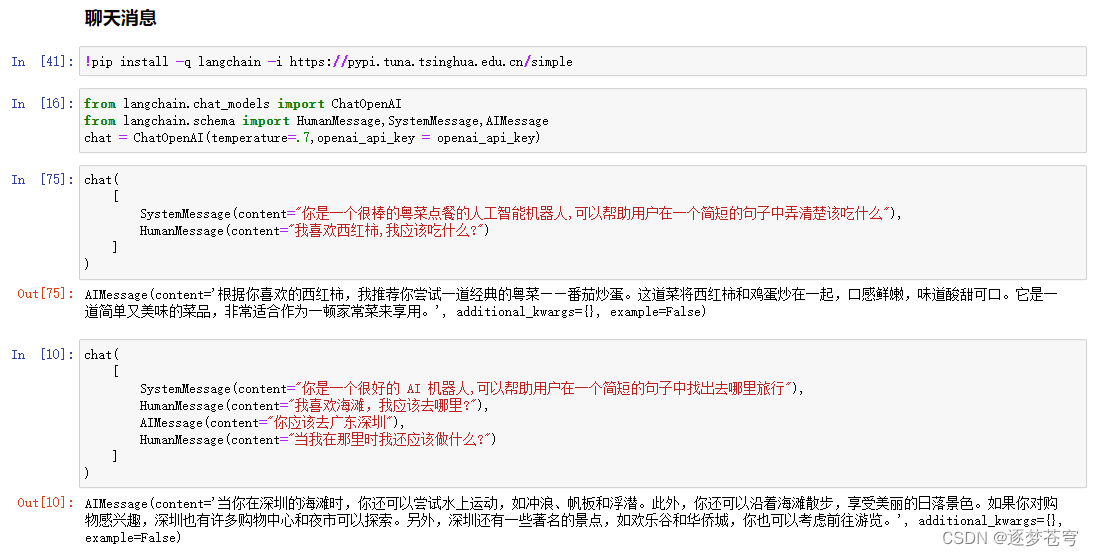Click the line importing HumanMessage,SystemMessage,AIMessage

click(x=316, y=121)
